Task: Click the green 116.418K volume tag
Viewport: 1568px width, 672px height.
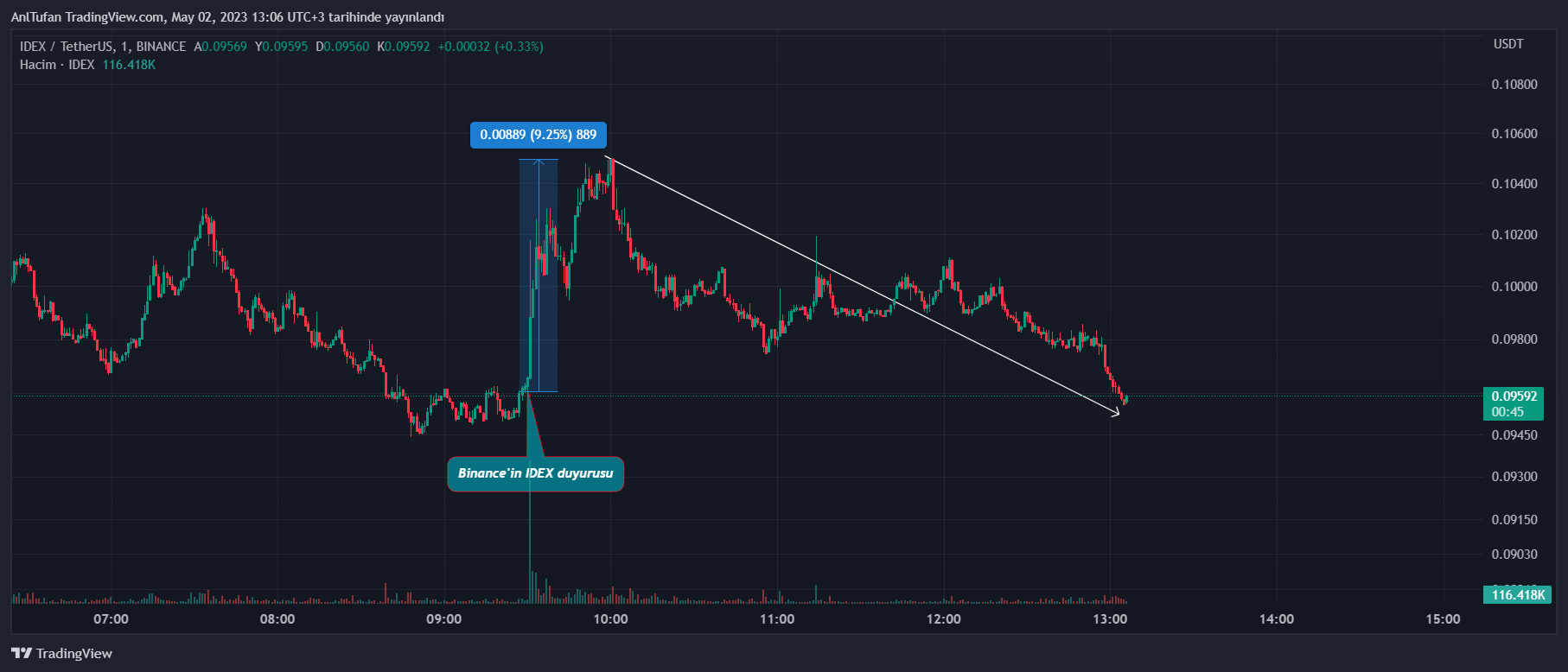Action: point(1517,594)
